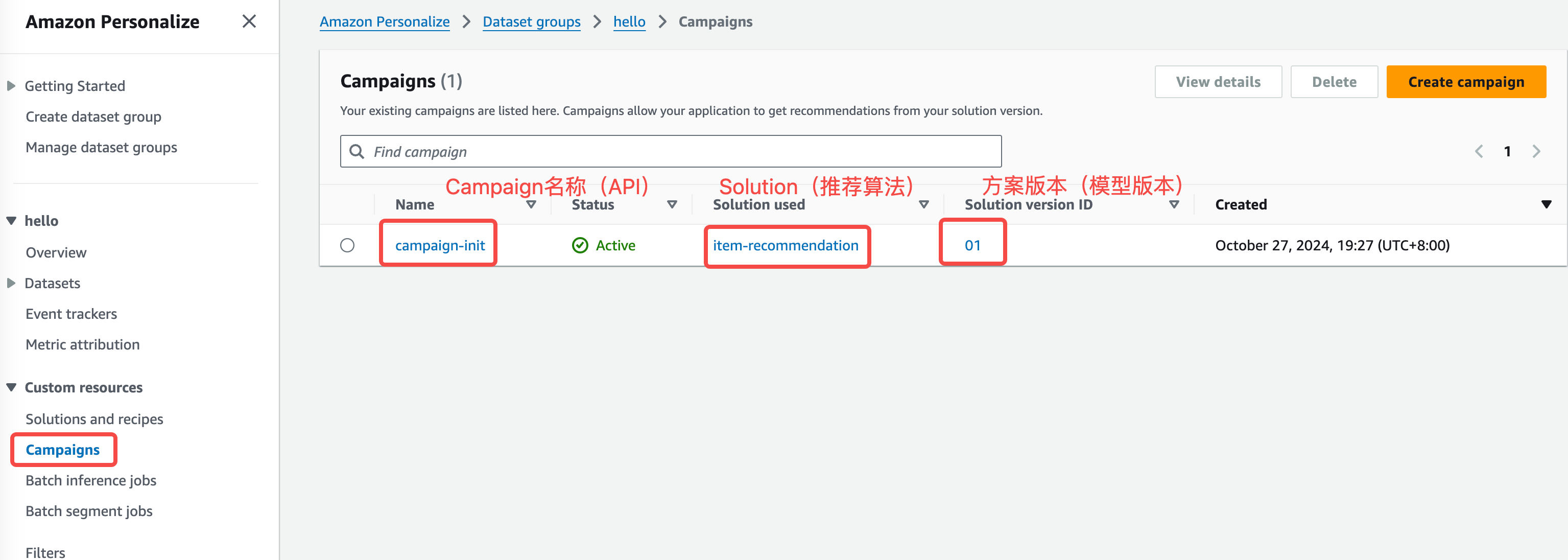Go to the Overview page
This screenshot has width=1568, height=560.
56,252
